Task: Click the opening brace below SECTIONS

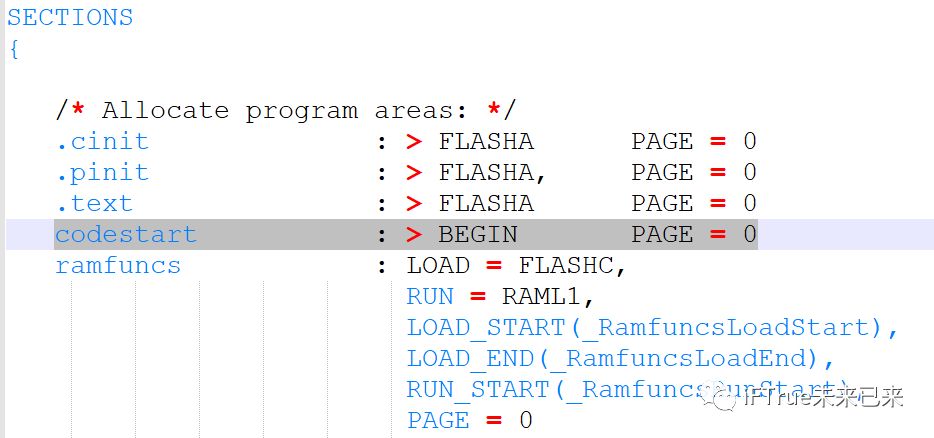Action: (x=14, y=49)
